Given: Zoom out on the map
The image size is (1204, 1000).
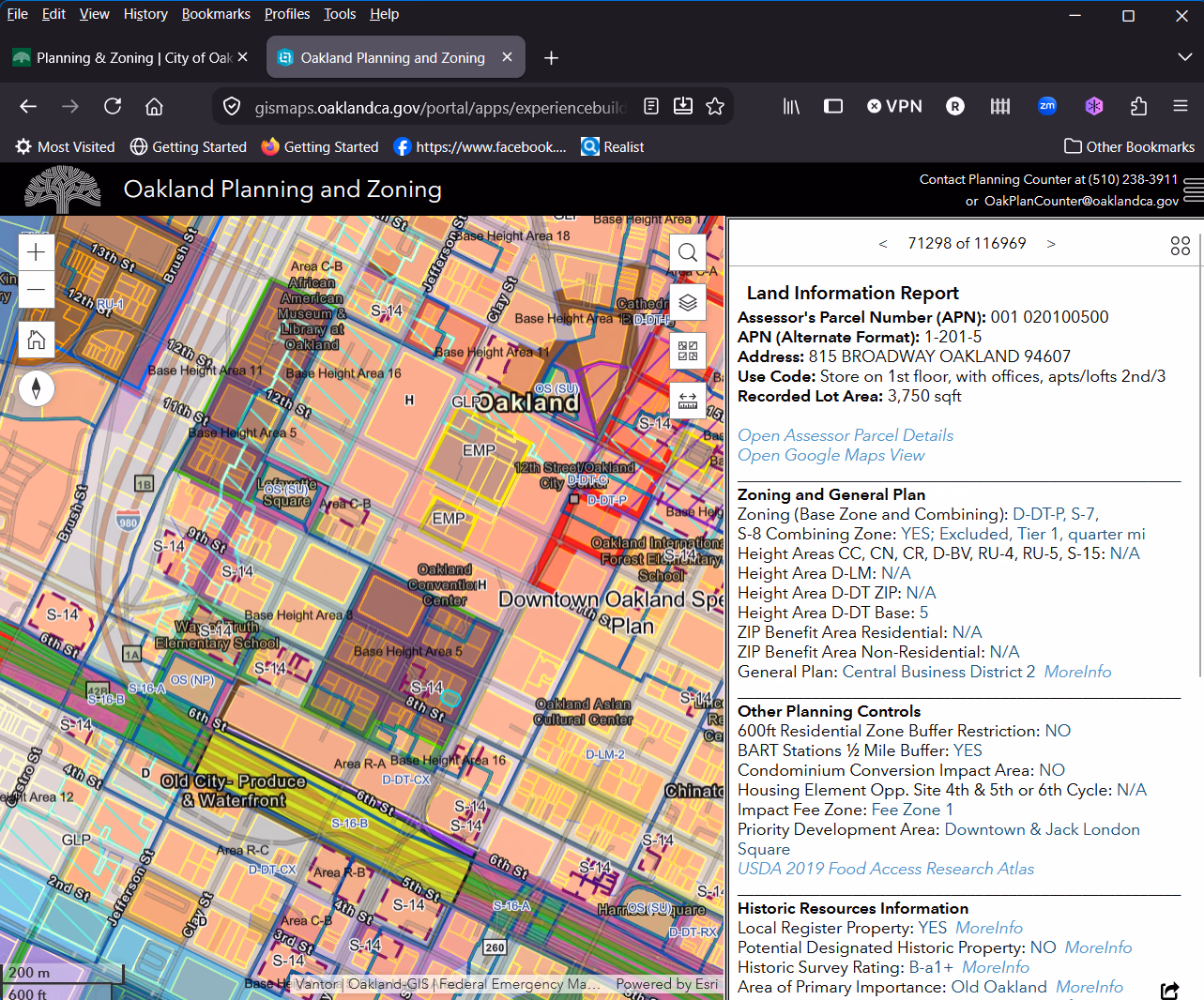Looking at the screenshot, I should (36, 289).
